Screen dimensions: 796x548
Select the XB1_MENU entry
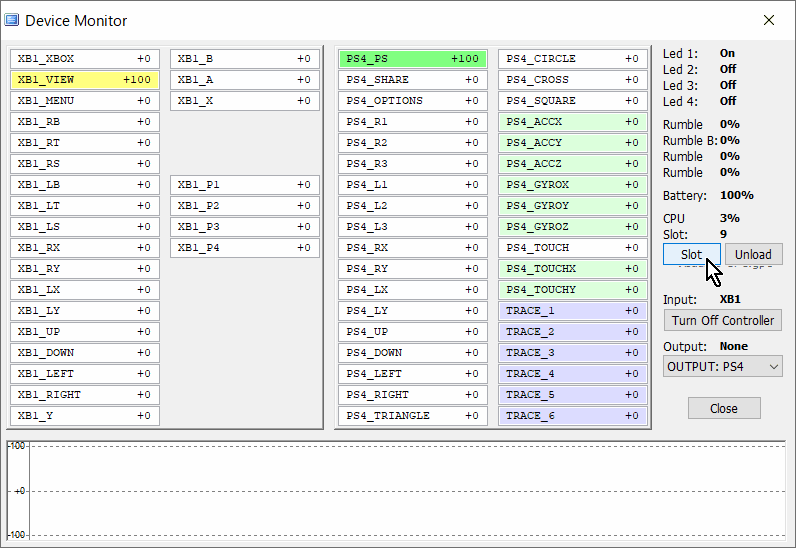click(x=85, y=101)
